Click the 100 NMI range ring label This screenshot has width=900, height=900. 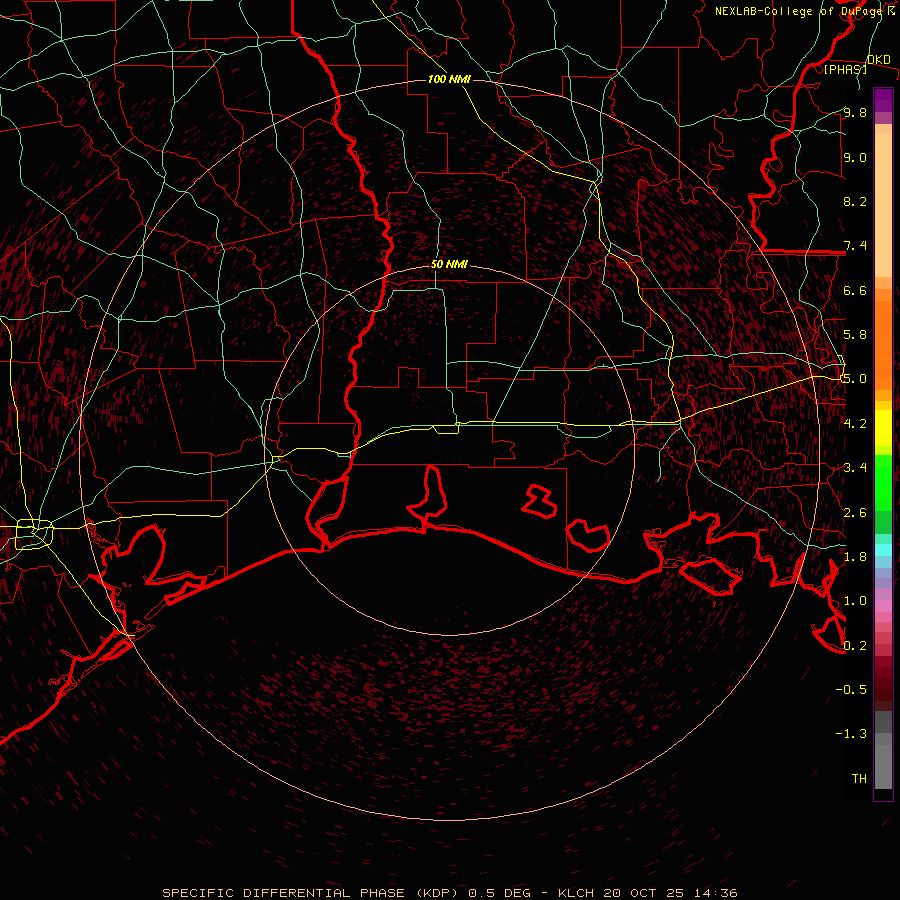[x=449, y=79]
